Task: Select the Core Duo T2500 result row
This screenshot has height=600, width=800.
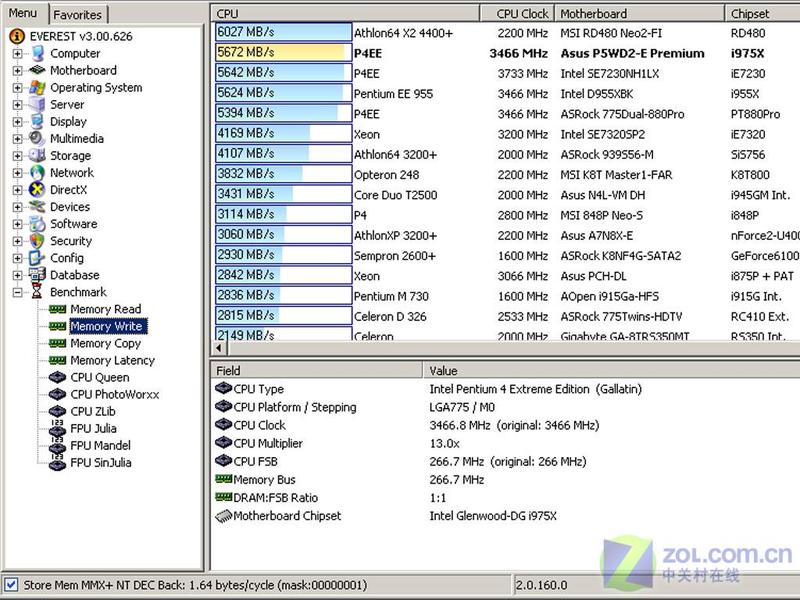Action: click(505, 195)
